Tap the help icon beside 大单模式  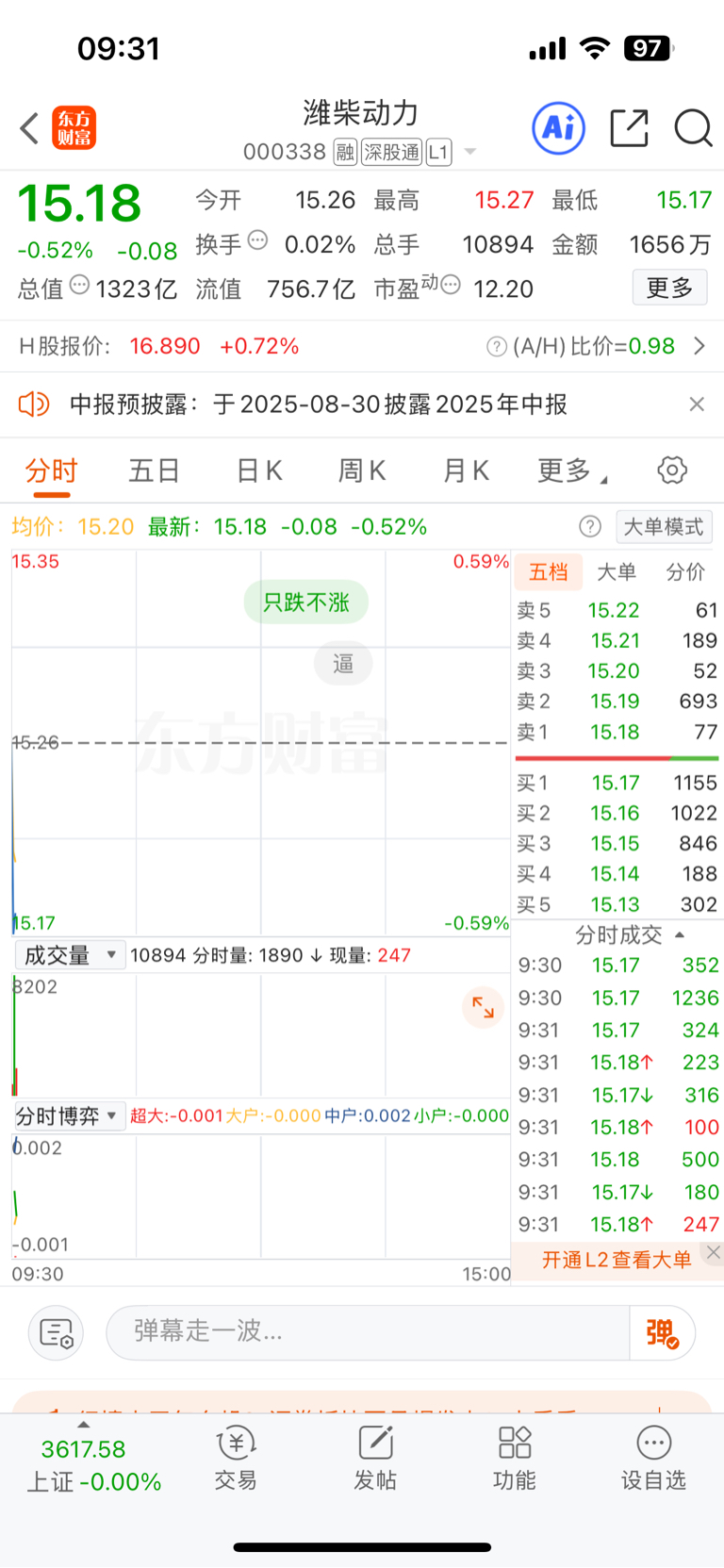click(590, 526)
